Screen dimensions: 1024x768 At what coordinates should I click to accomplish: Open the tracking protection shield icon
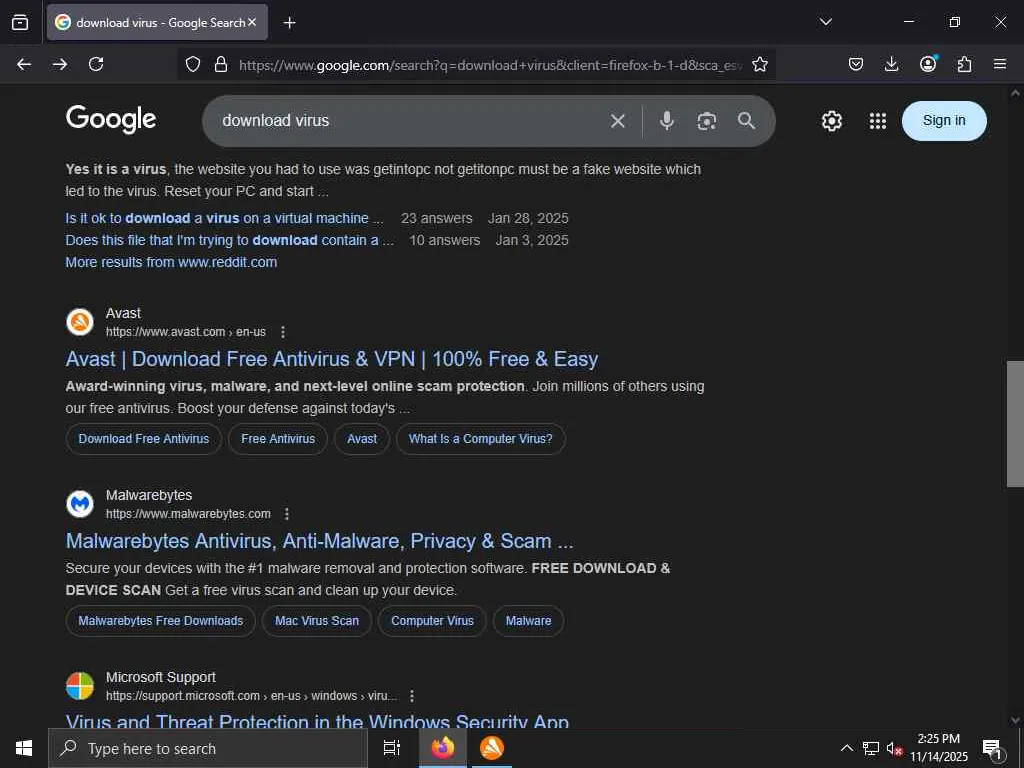193,64
